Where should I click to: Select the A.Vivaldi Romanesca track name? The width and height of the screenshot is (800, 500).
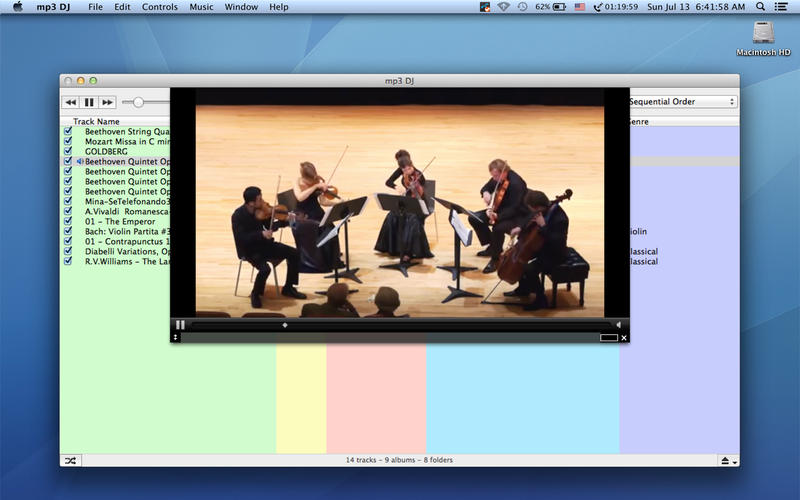pyautogui.click(x=127, y=211)
